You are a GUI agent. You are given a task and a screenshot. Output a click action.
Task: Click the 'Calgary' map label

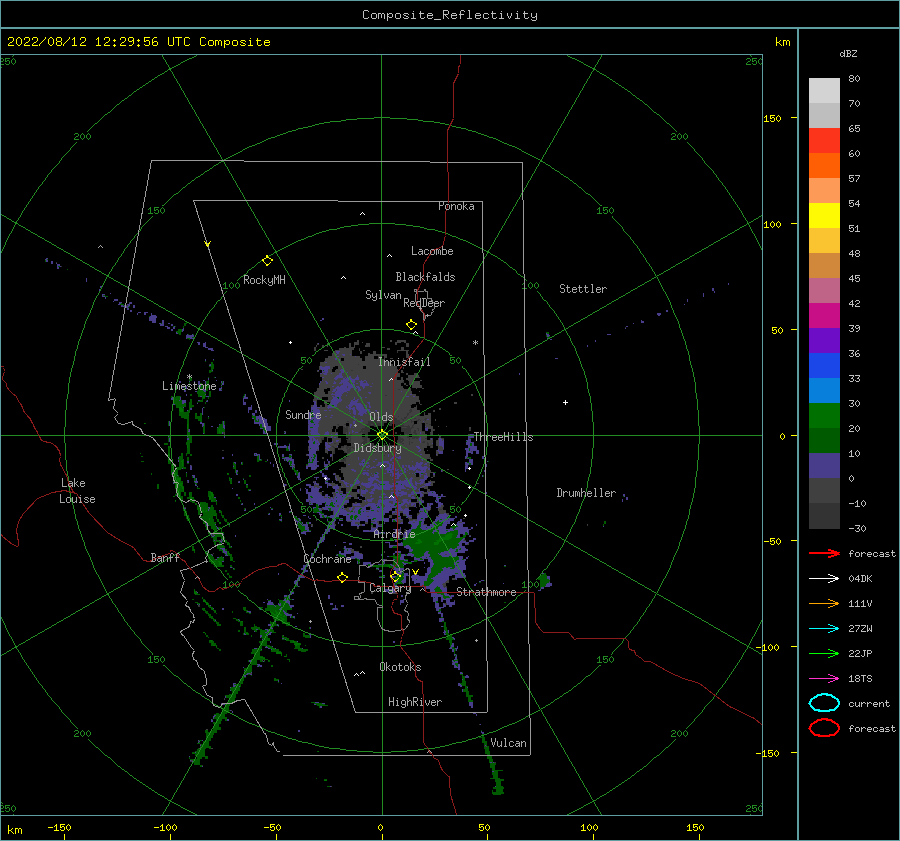tap(390, 588)
